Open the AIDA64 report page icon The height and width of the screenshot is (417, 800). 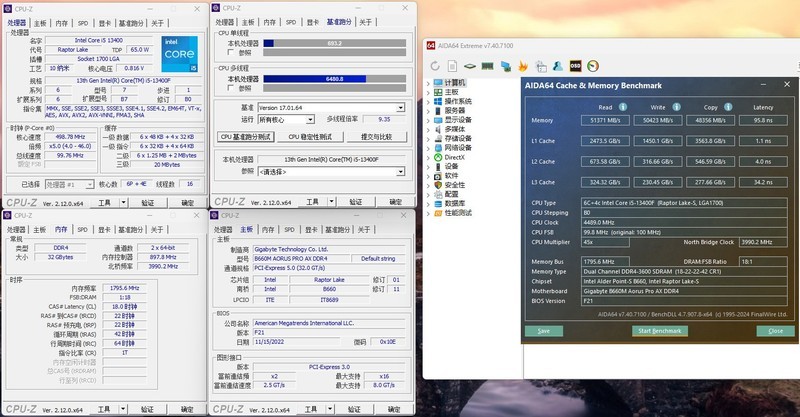pos(452,66)
